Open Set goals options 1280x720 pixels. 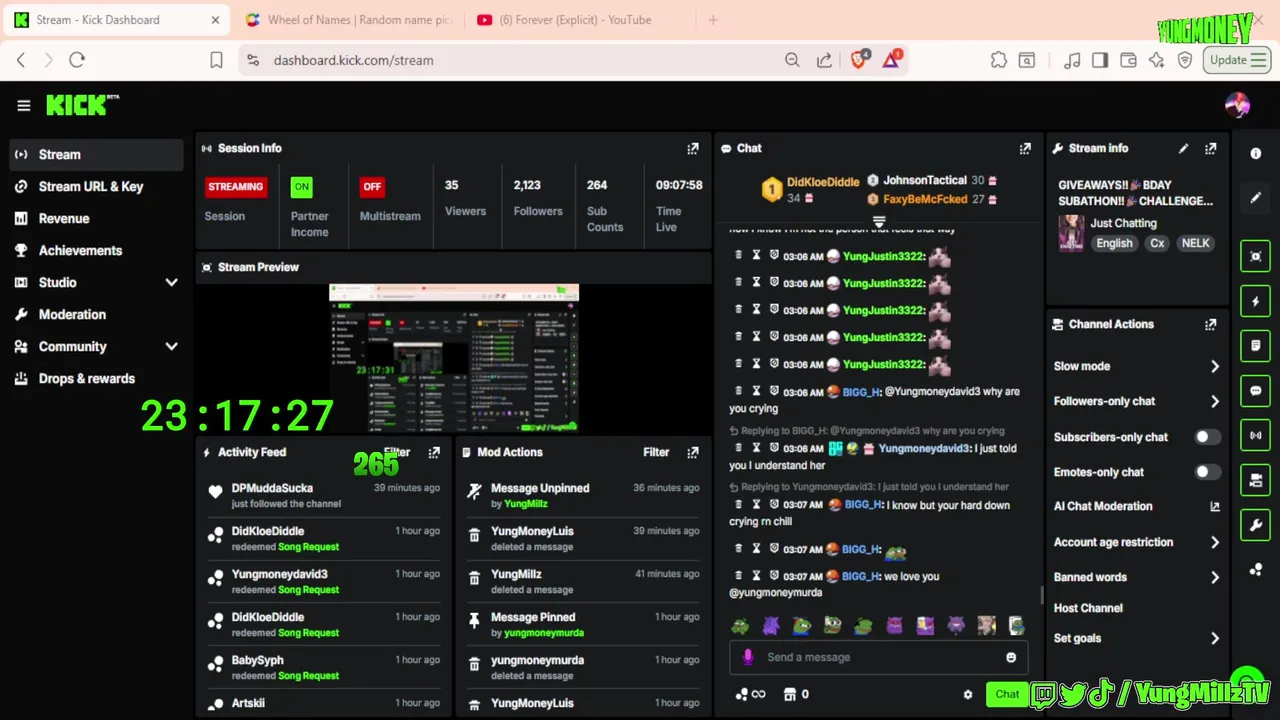coord(1137,638)
